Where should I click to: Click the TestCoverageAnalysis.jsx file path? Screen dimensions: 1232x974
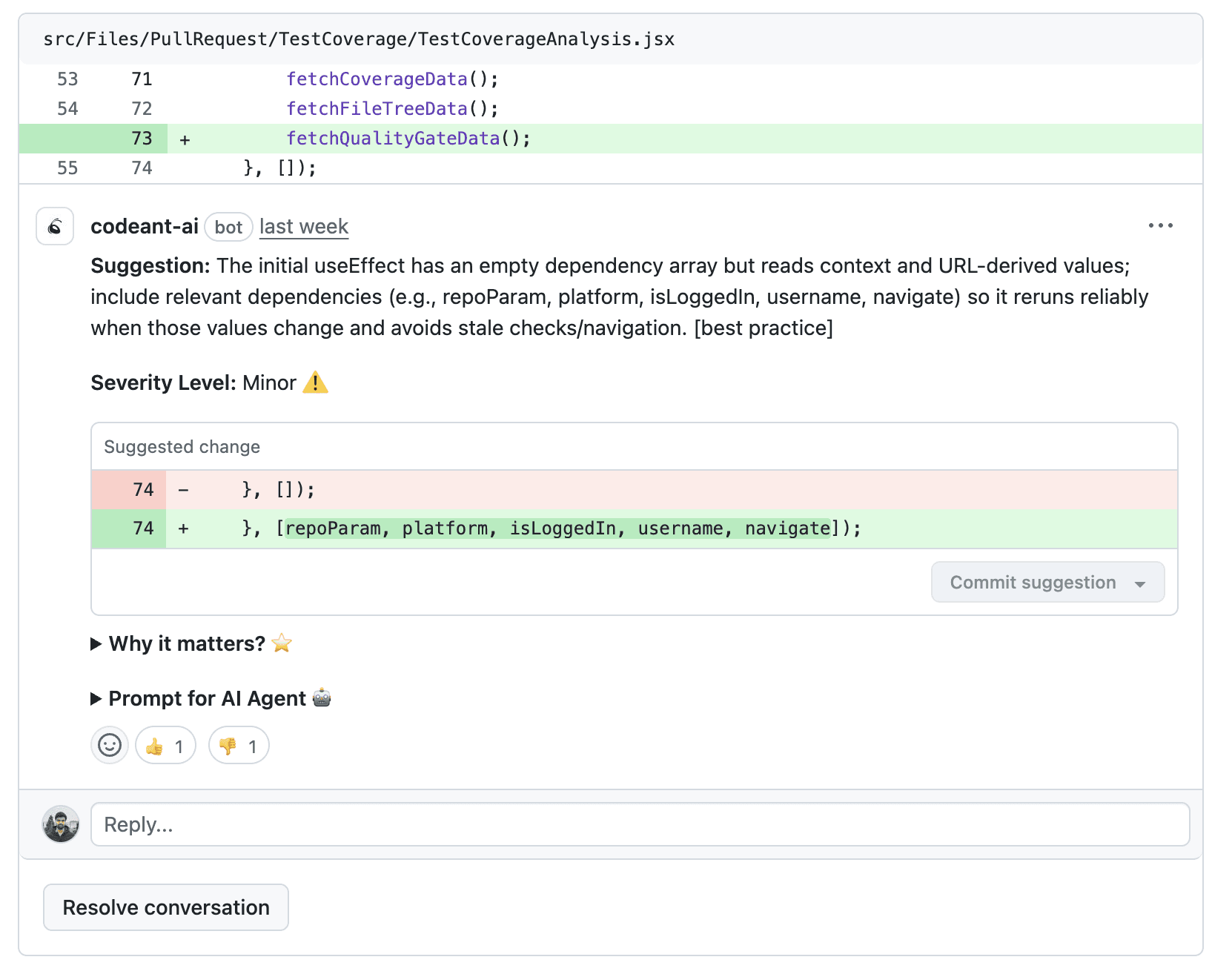[359, 39]
